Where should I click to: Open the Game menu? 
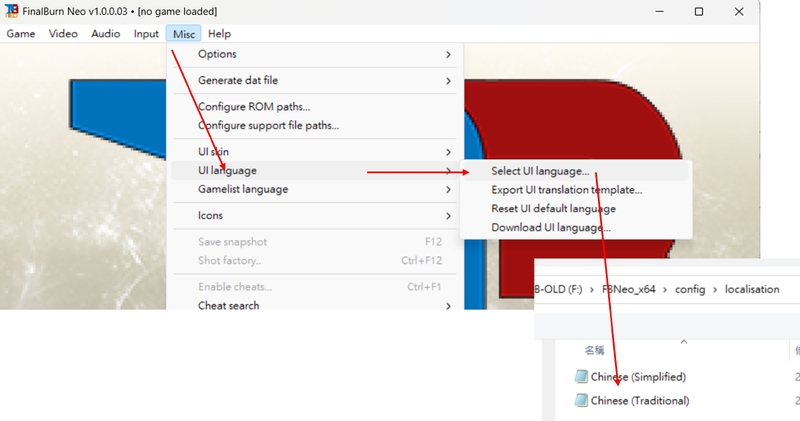[21, 34]
